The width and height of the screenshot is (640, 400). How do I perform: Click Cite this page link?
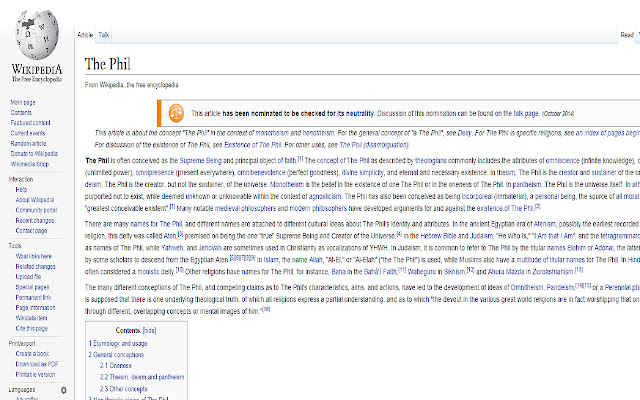(32, 329)
